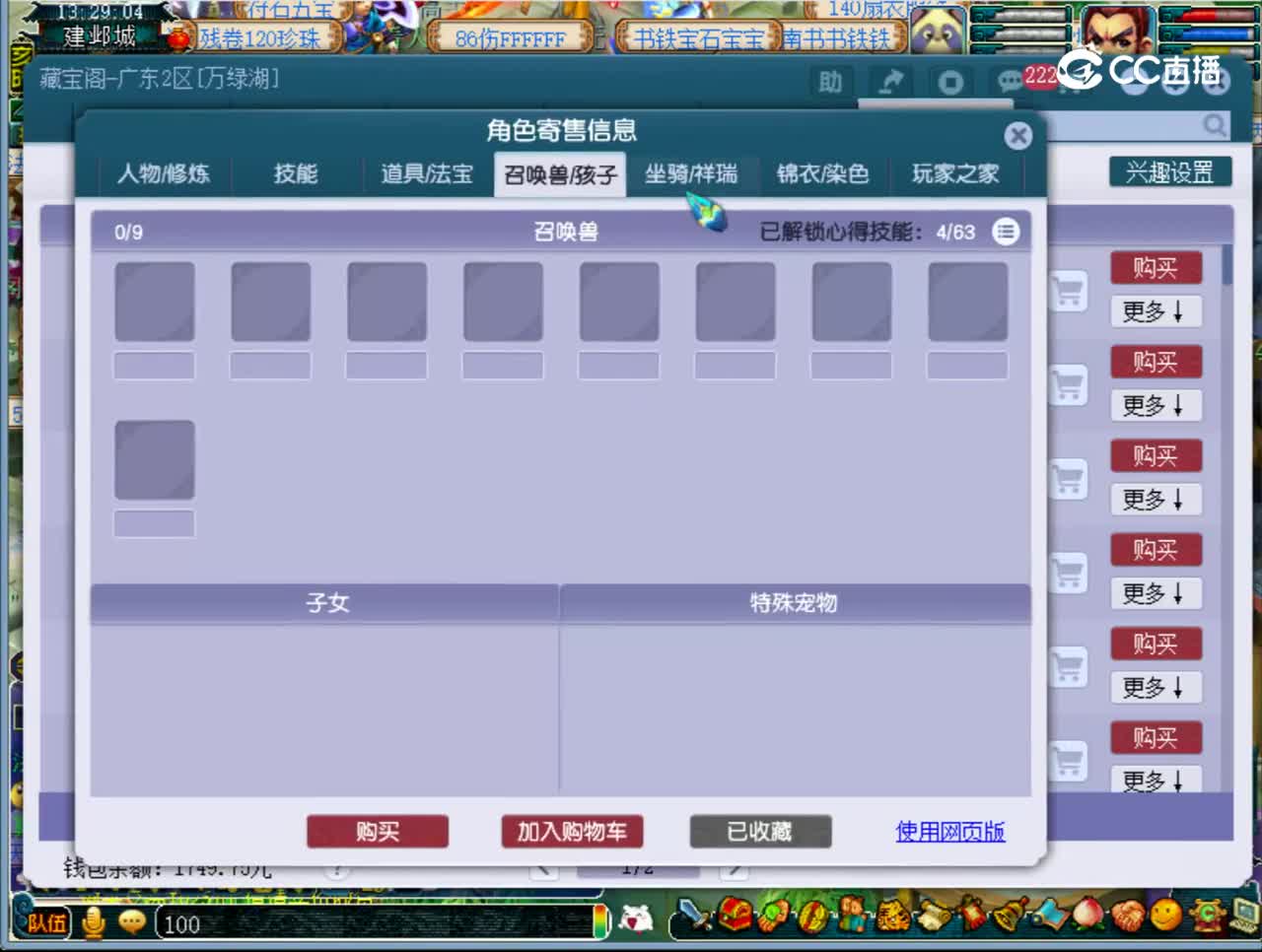Click the 助 helper icon in 藏宝阁 header

(x=830, y=82)
